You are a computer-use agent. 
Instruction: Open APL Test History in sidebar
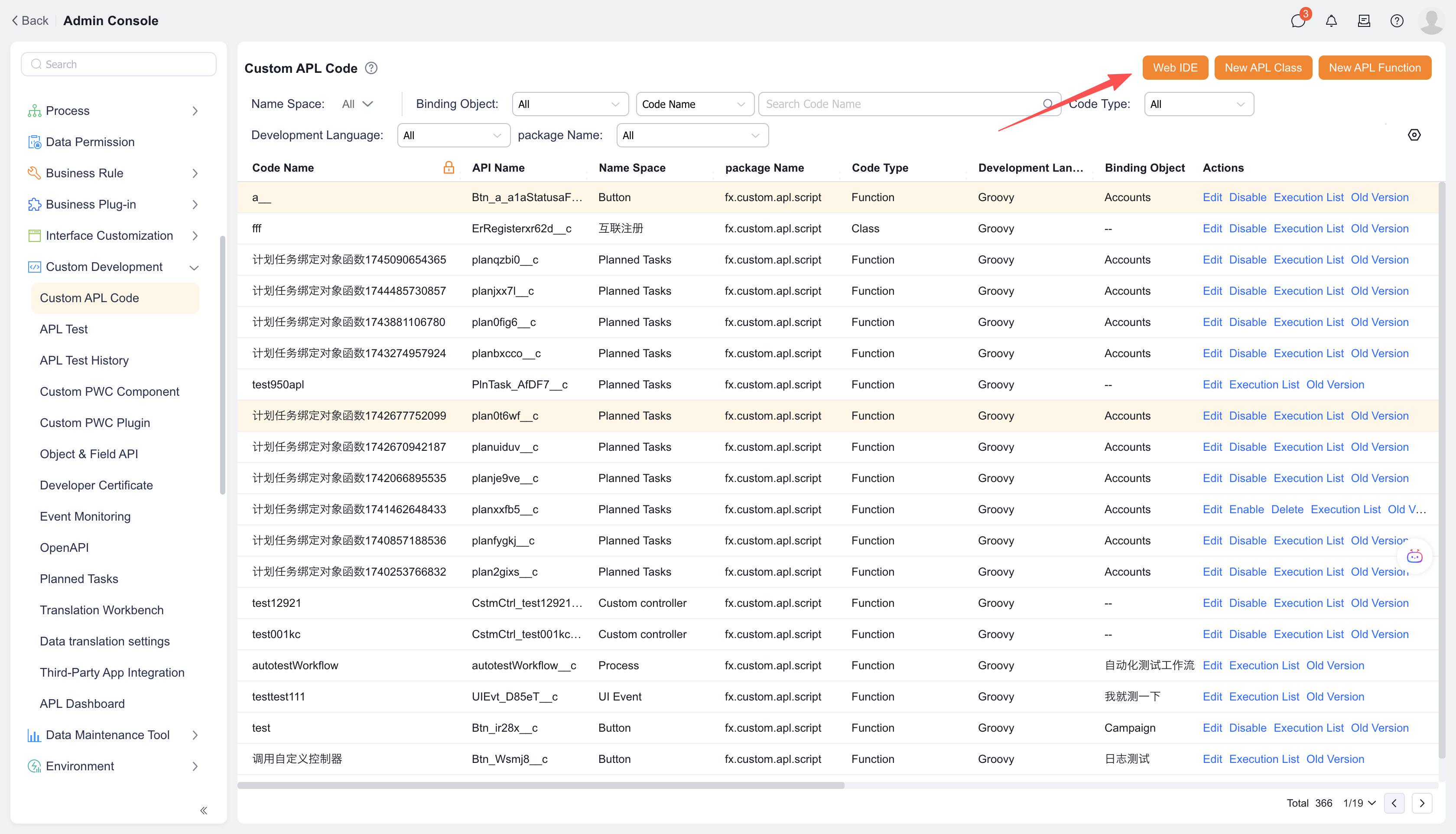pos(84,360)
